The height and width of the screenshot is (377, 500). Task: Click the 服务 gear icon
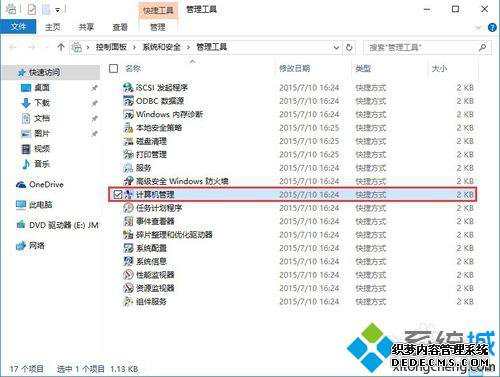(128, 168)
